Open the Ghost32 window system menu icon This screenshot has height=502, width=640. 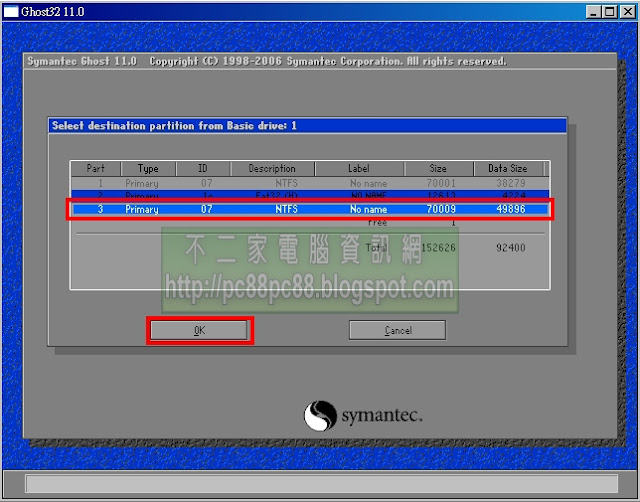click(x=11, y=12)
